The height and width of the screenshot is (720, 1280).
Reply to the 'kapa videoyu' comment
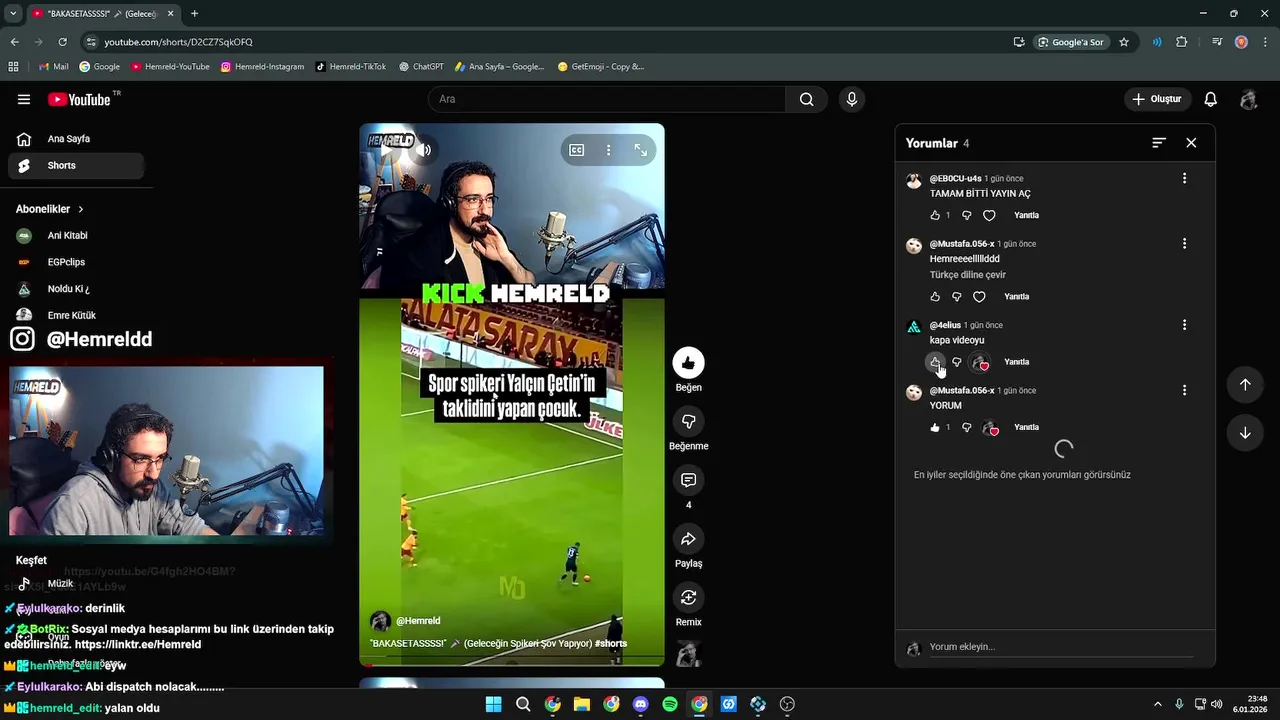point(1016,362)
